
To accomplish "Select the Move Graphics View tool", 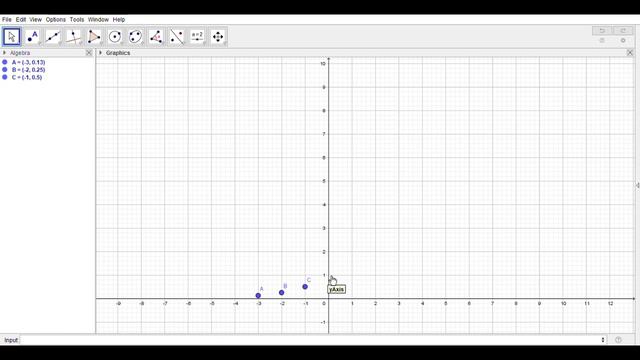I will point(218,37).
